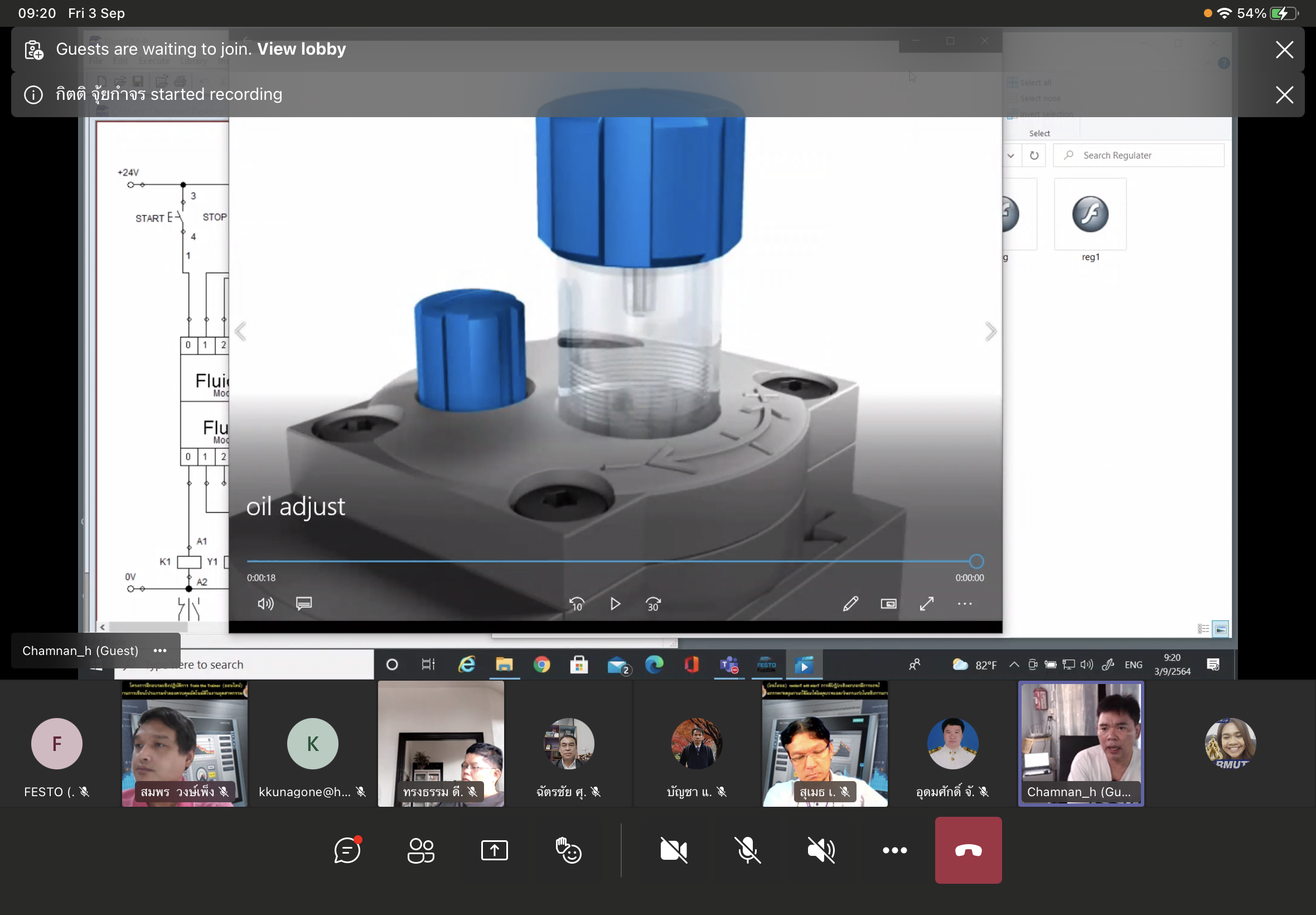Select the สุเมธ participant video

point(824,744)
